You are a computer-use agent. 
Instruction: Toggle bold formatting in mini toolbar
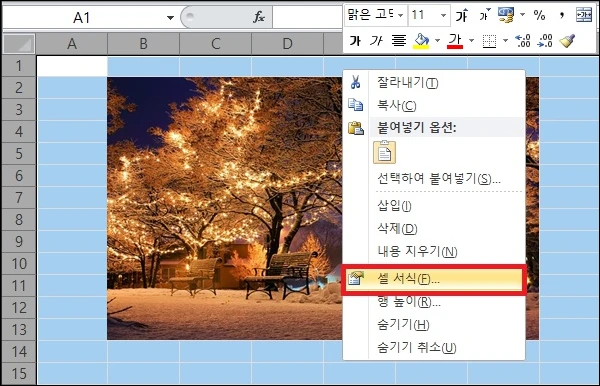point(355,41)
